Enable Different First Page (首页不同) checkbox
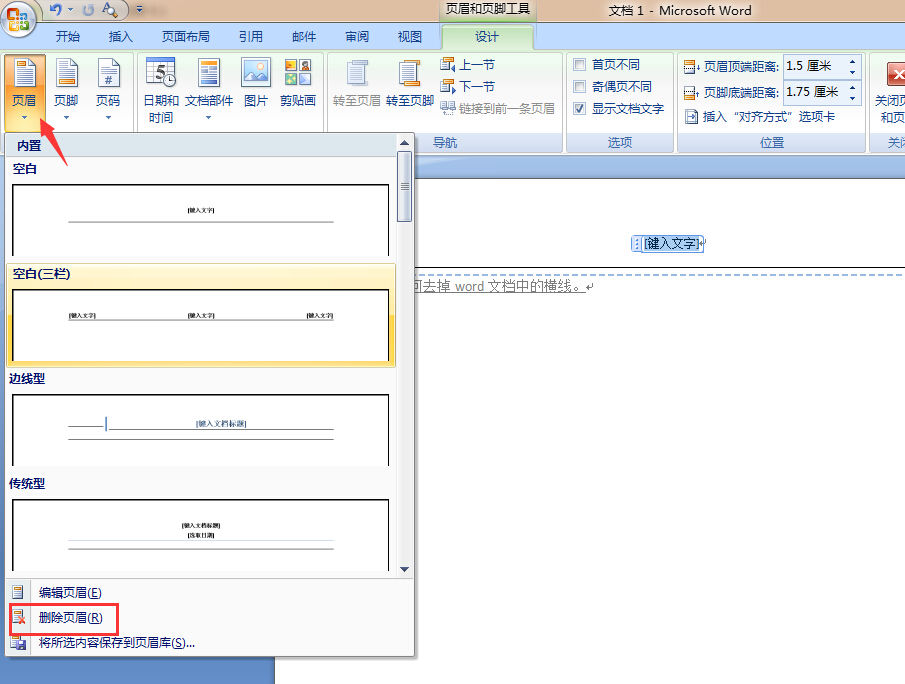The width and height of the screenshot is (905, 684). point(580,65)
